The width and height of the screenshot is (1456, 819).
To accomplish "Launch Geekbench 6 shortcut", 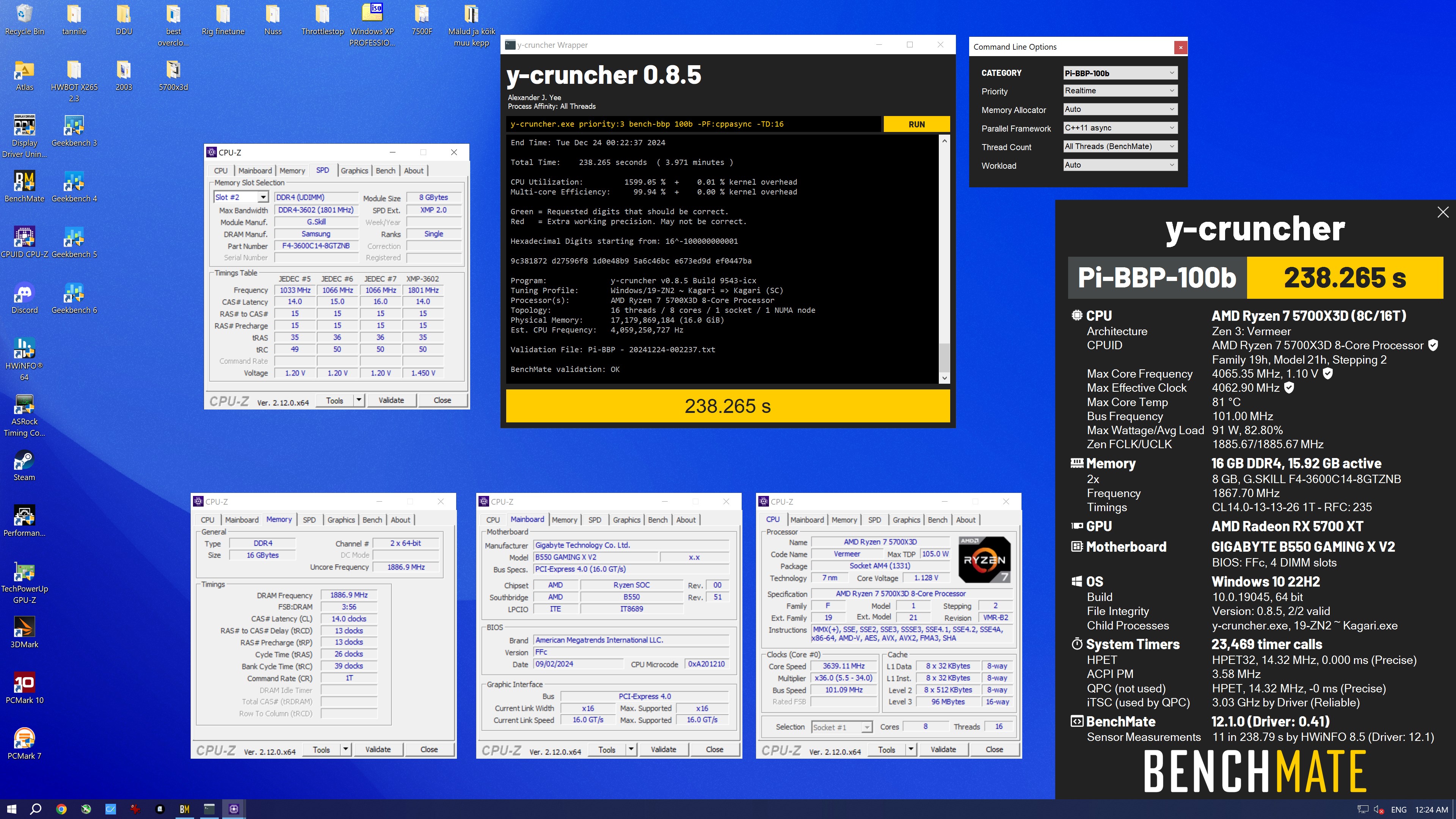I will point(74,298).
